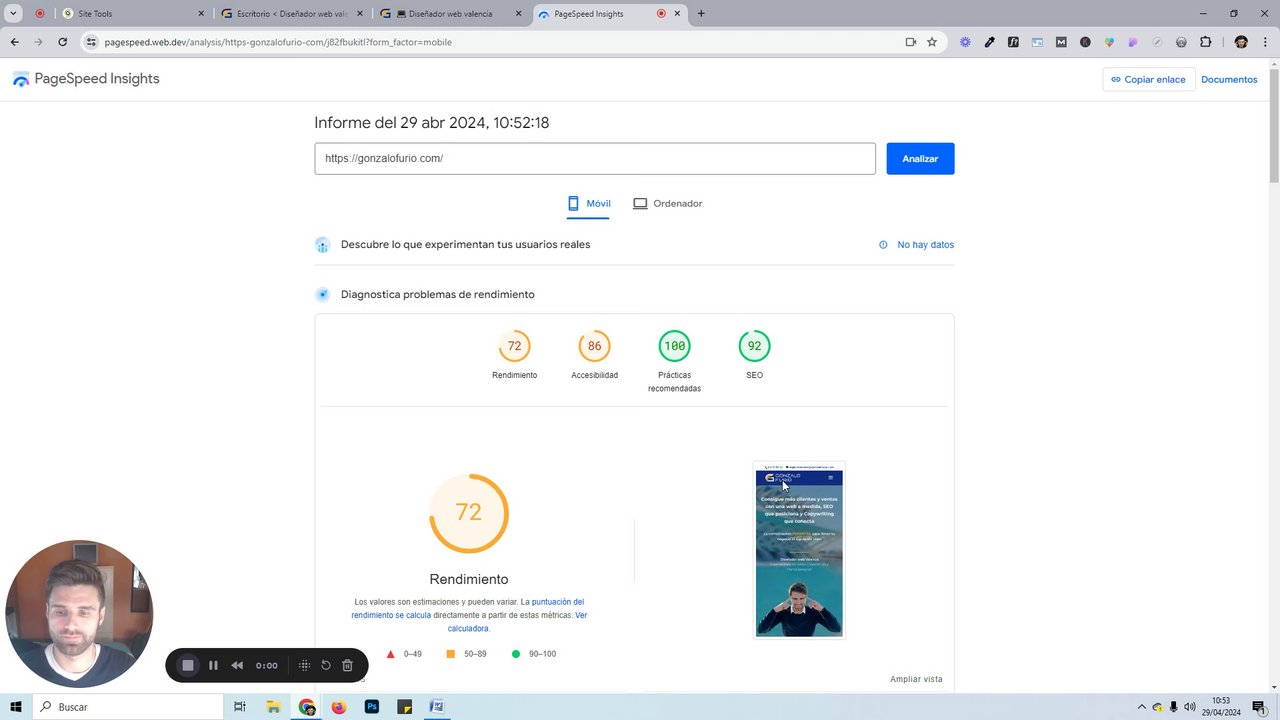The height and width of the screenshot is (720, 1280).
Task: Open Photoshop from the taskbar
Action: [372, 707]
